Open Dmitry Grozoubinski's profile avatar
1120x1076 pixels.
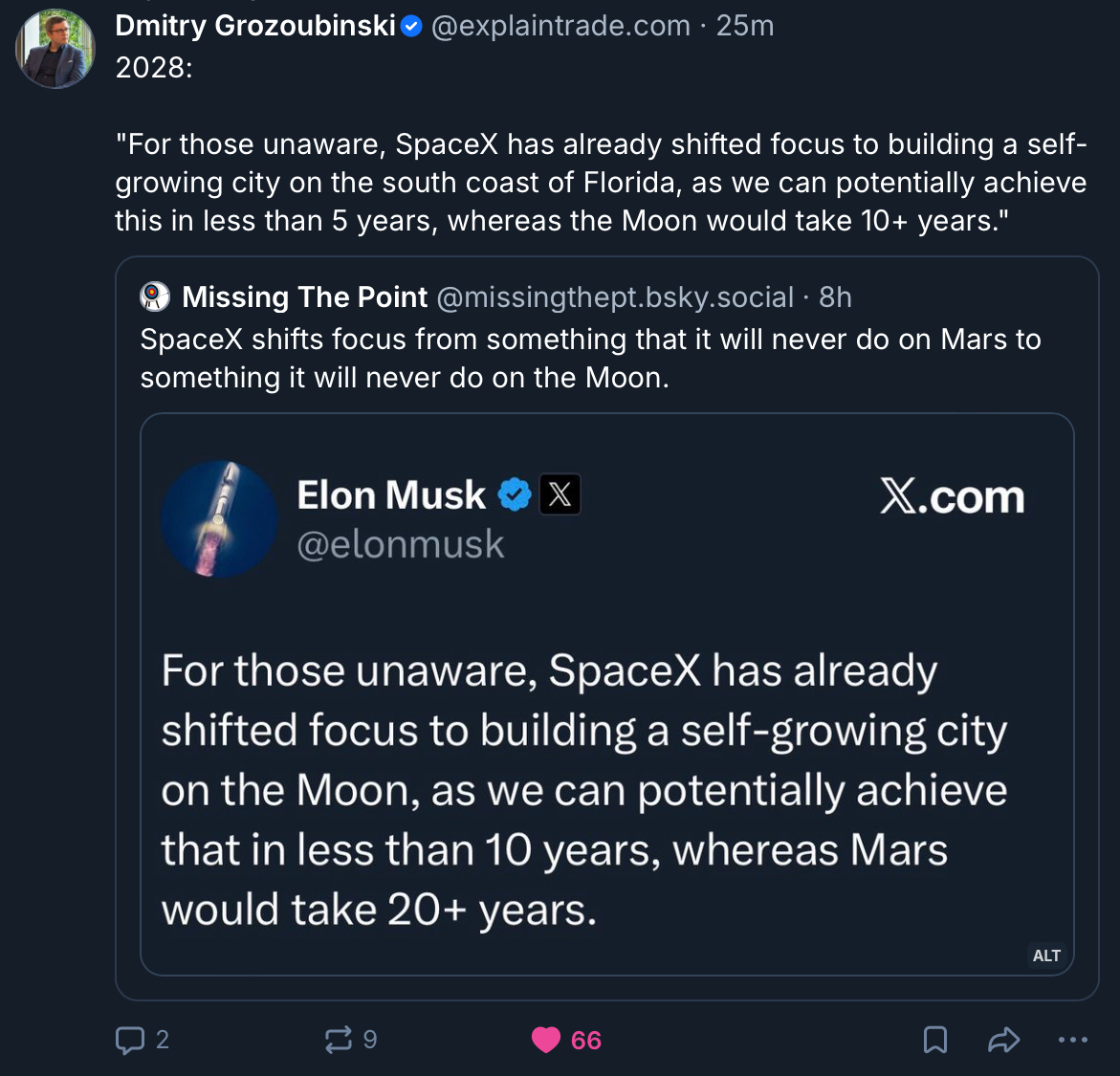pyautogui.click(x=55, y=49)
